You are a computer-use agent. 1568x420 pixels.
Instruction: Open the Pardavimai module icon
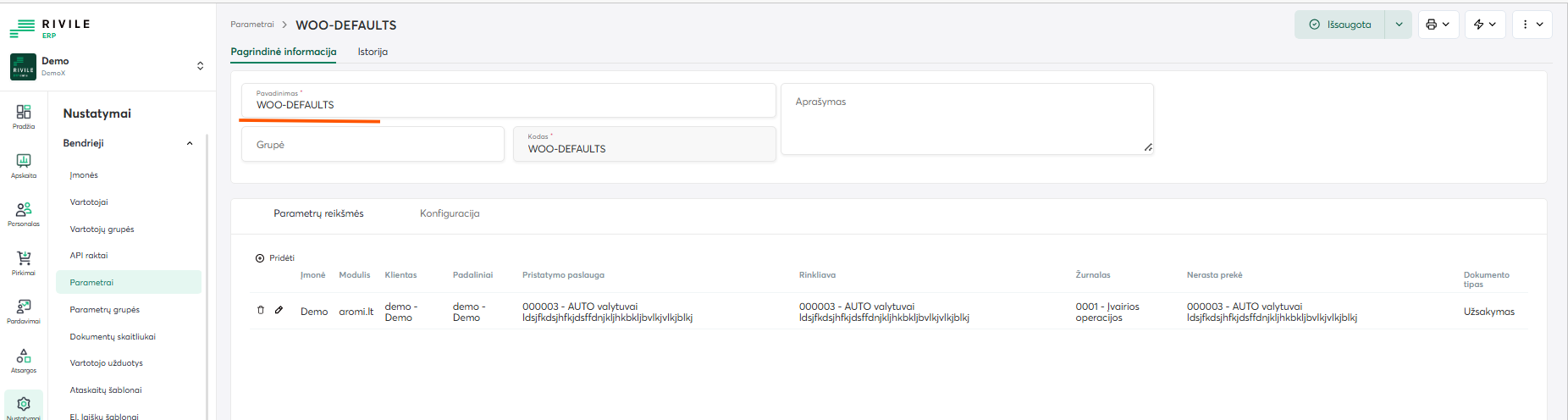pyautogui.click(x=24, y=310)
